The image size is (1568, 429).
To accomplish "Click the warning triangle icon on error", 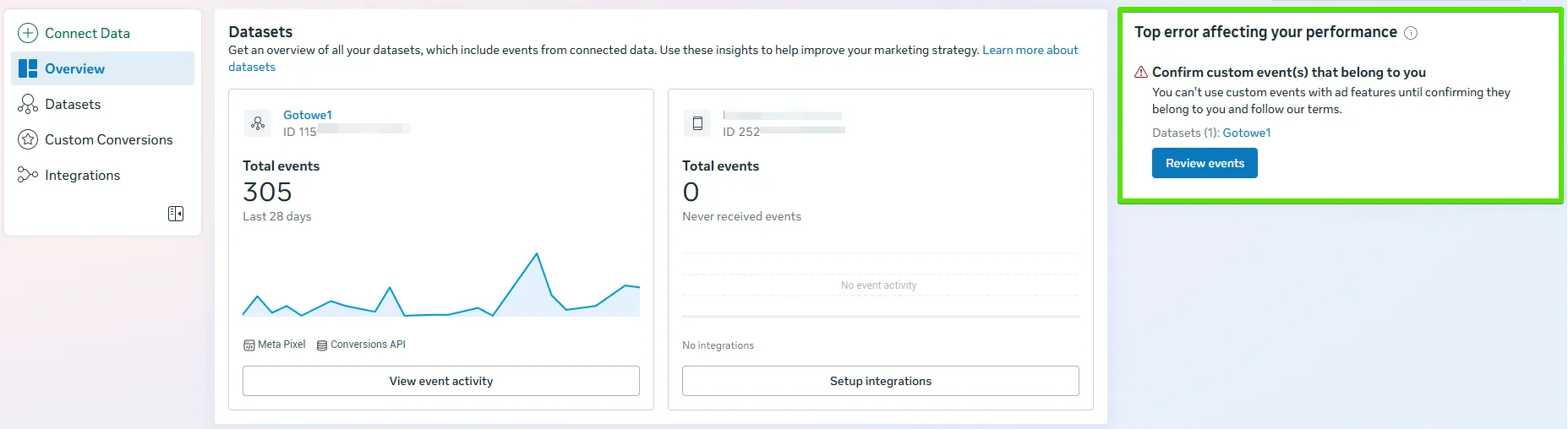I will (1141, 72).
